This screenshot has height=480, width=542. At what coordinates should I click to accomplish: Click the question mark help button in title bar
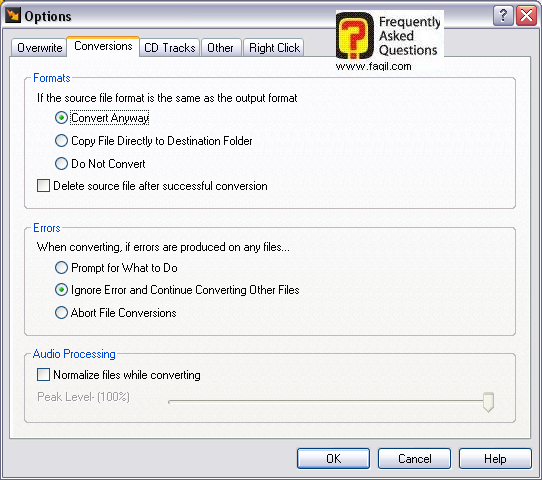pos(503,16)
